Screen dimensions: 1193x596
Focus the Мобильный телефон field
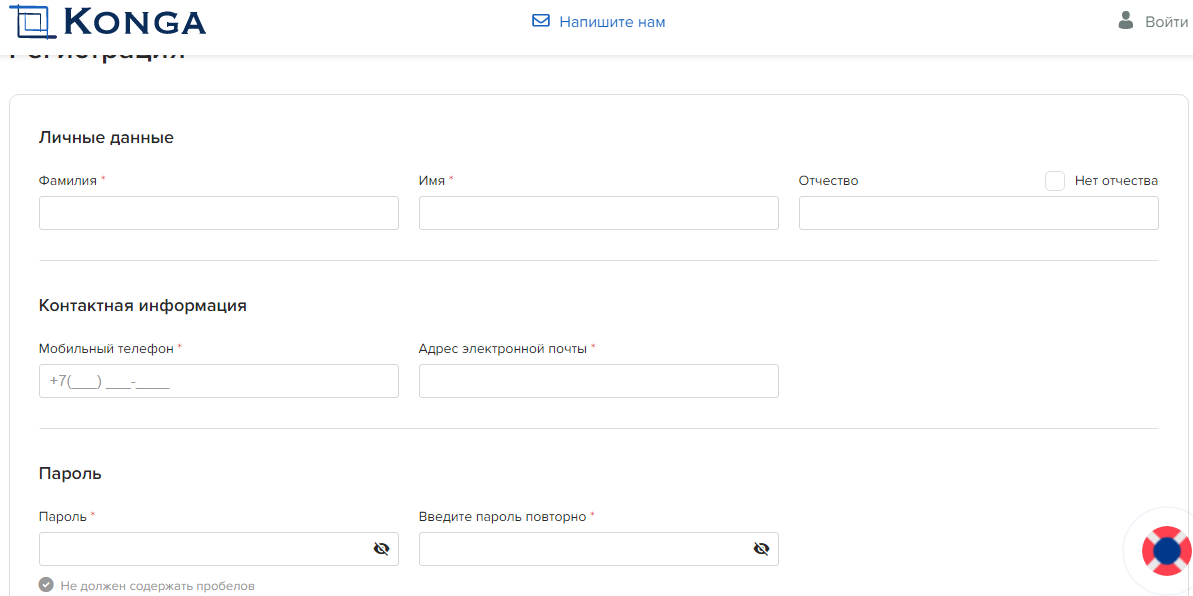point(218,381)
